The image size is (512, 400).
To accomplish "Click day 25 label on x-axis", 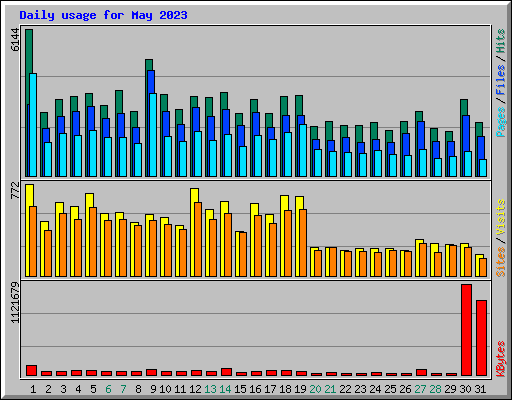I will pos(390,389).
